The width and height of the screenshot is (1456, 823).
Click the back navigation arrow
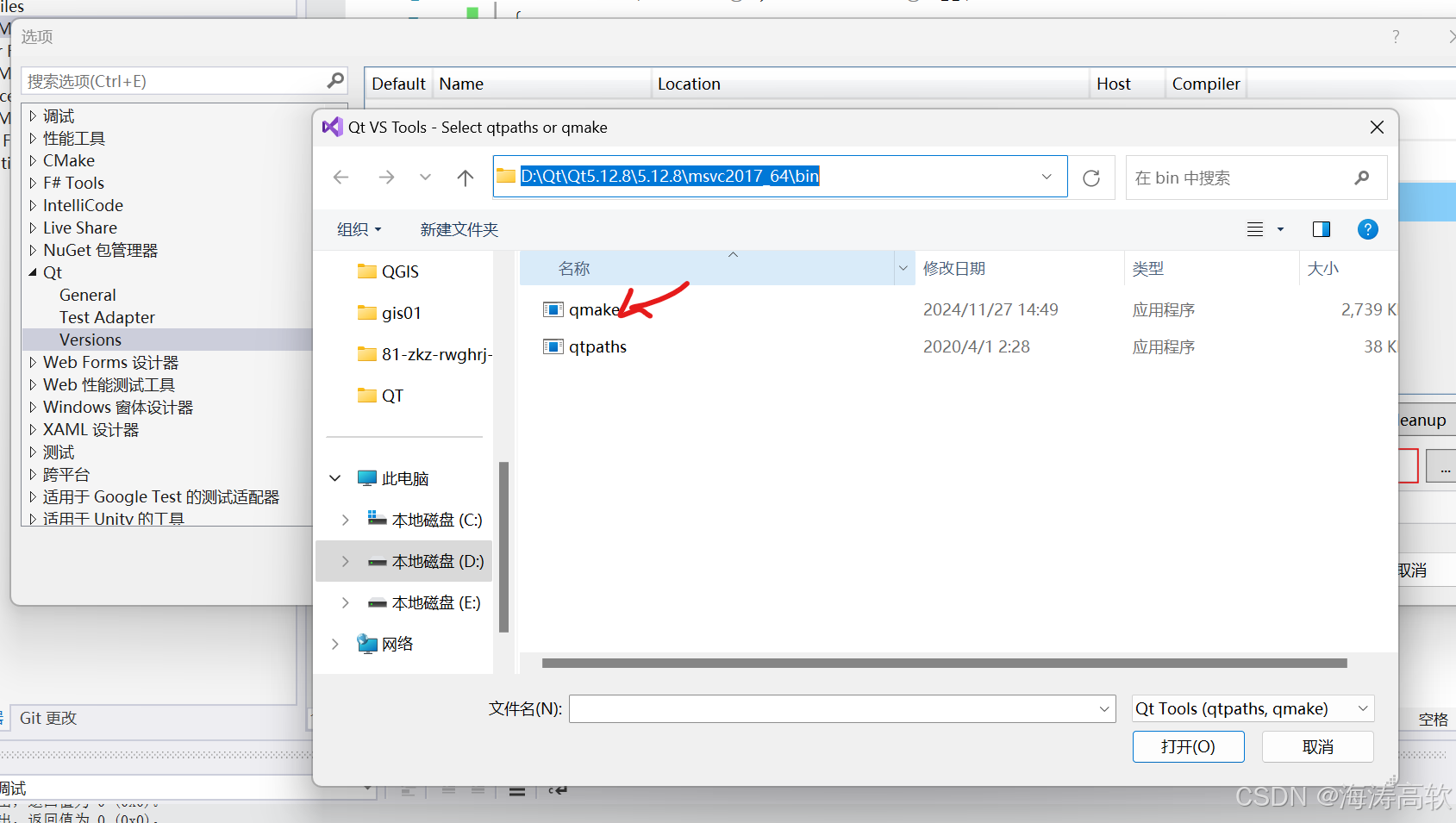[x=341, y=177]
